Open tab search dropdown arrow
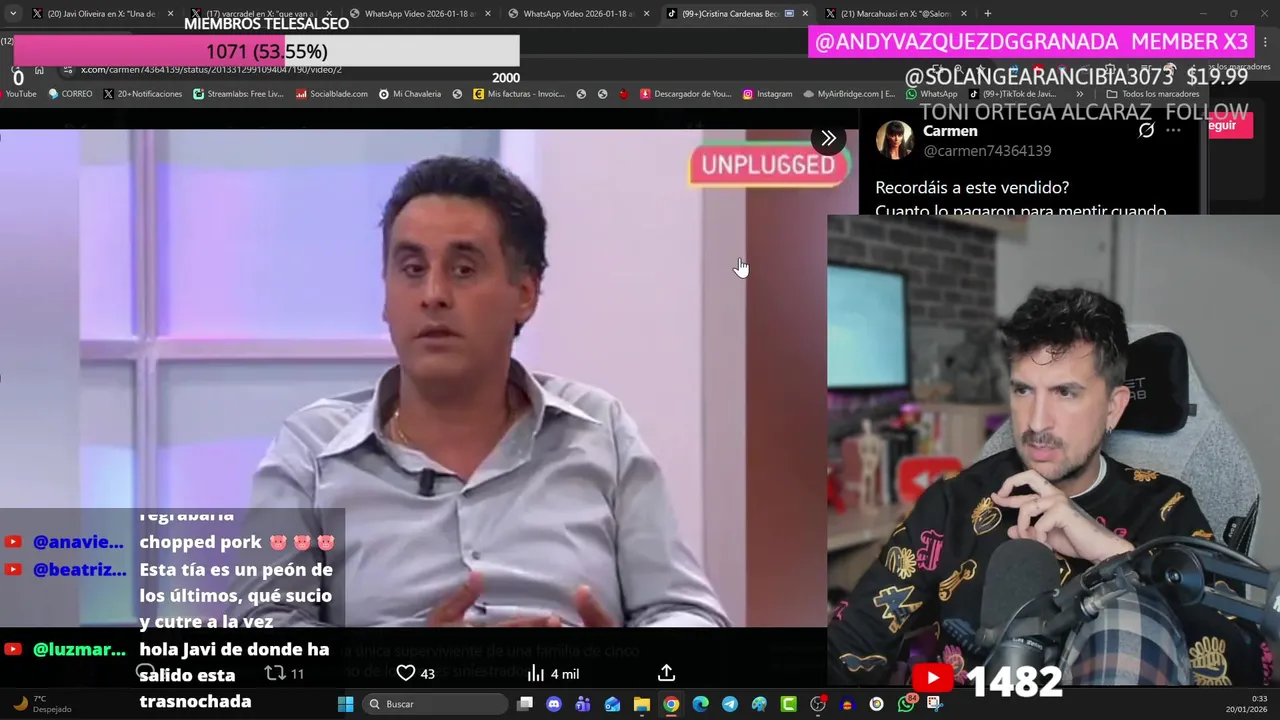This screenshot has height=720, width=1280. pyautogui.click(x=12, y=14)
